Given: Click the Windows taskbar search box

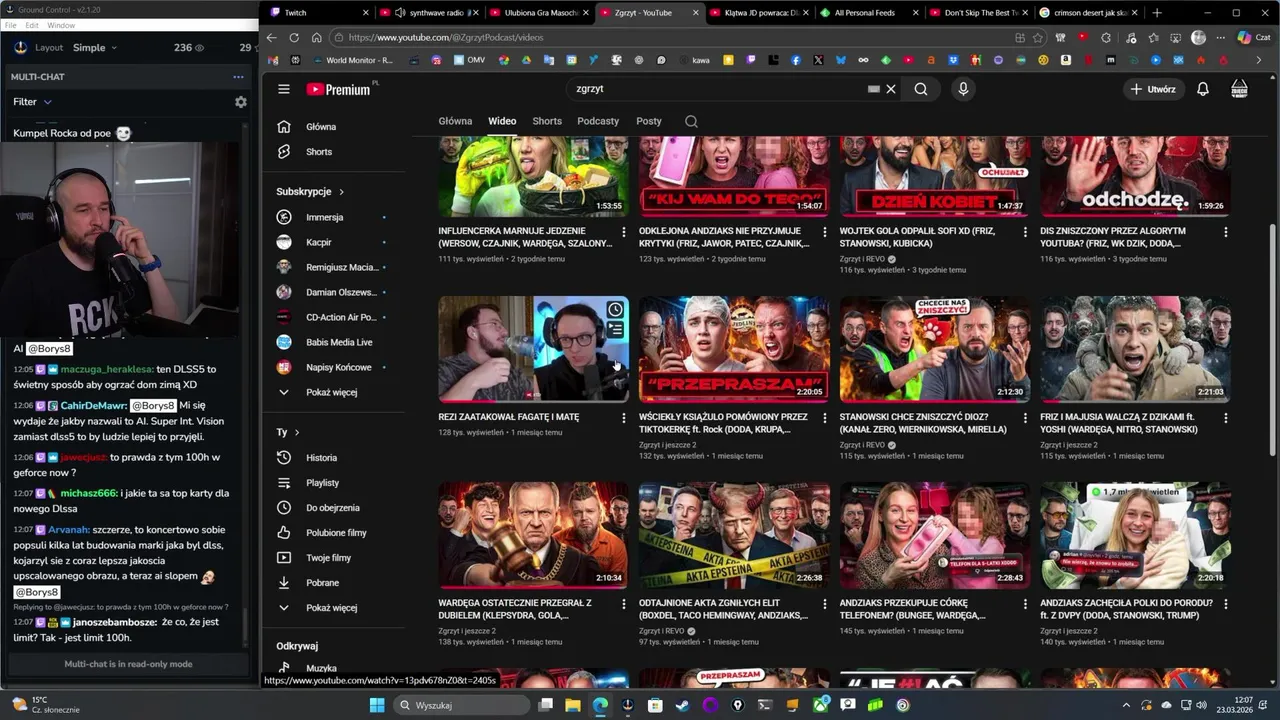Looking at the screenshot, I should tap(464, 705).
